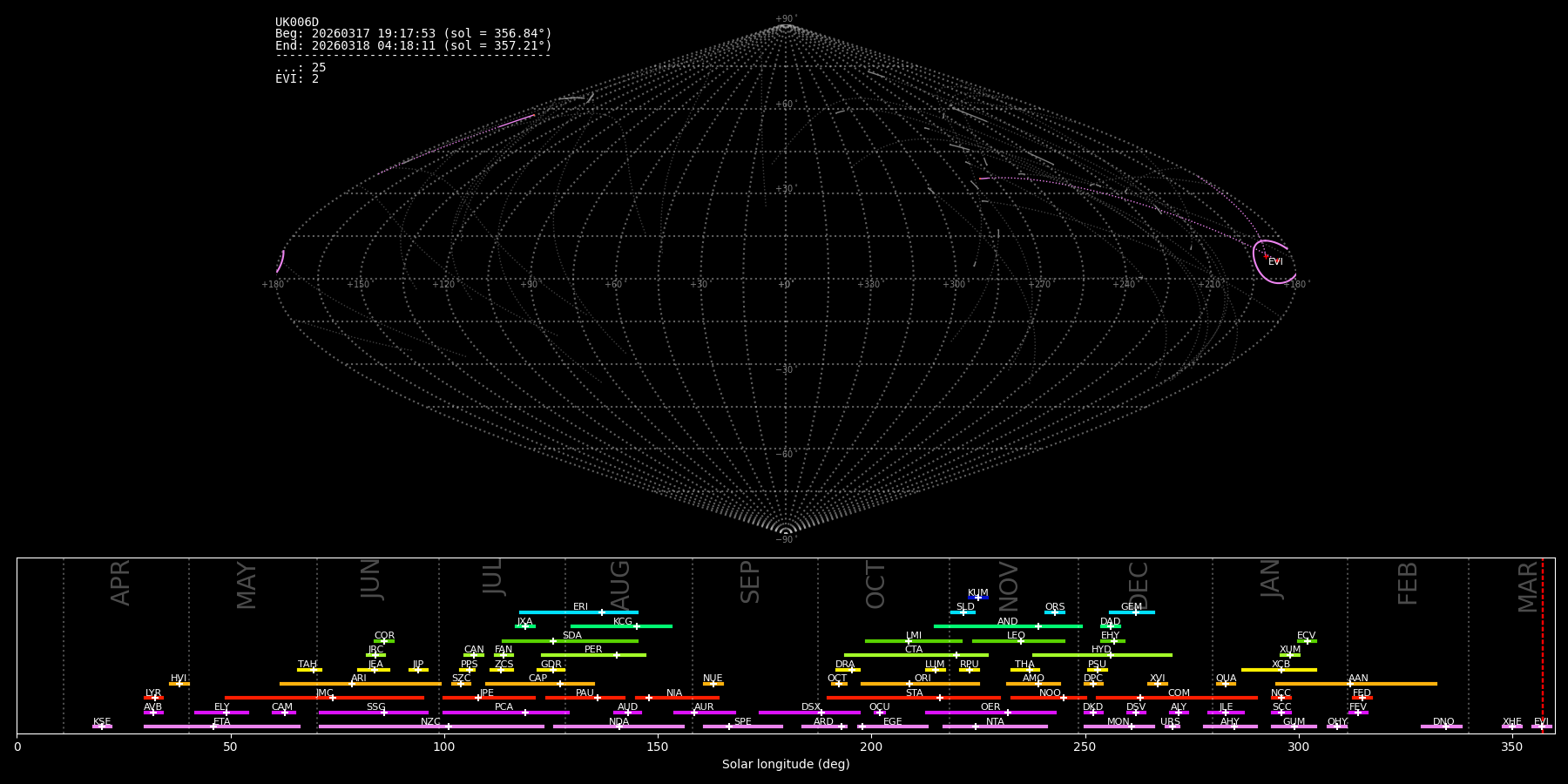Click the CAP shower label
This screenshot has width=1568, height=784.
click(x=538, y=678)
